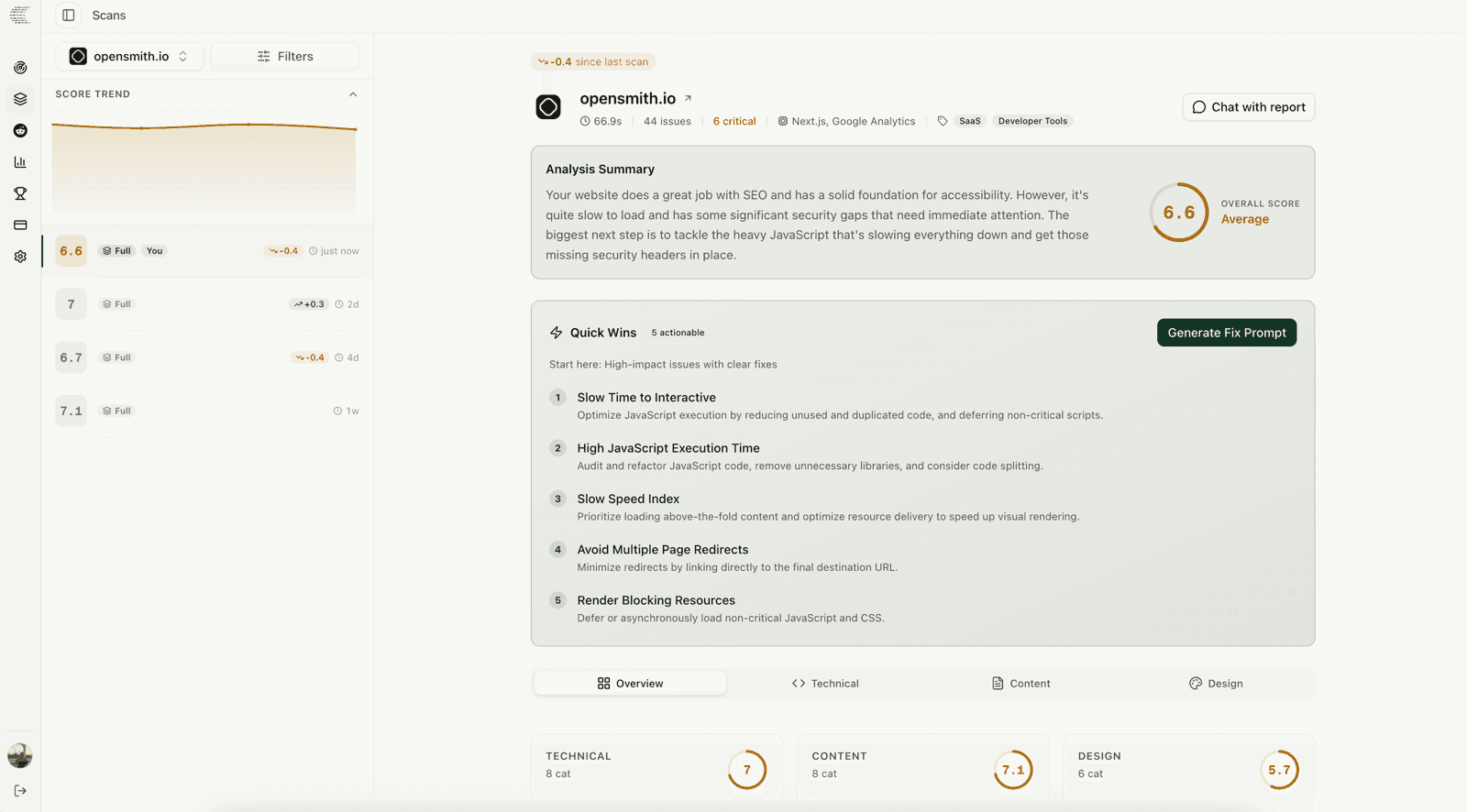Click the 6 critical label
The width and height of the screenshot is (1467, 812).
pyautogui.click(x=734, y=121)
